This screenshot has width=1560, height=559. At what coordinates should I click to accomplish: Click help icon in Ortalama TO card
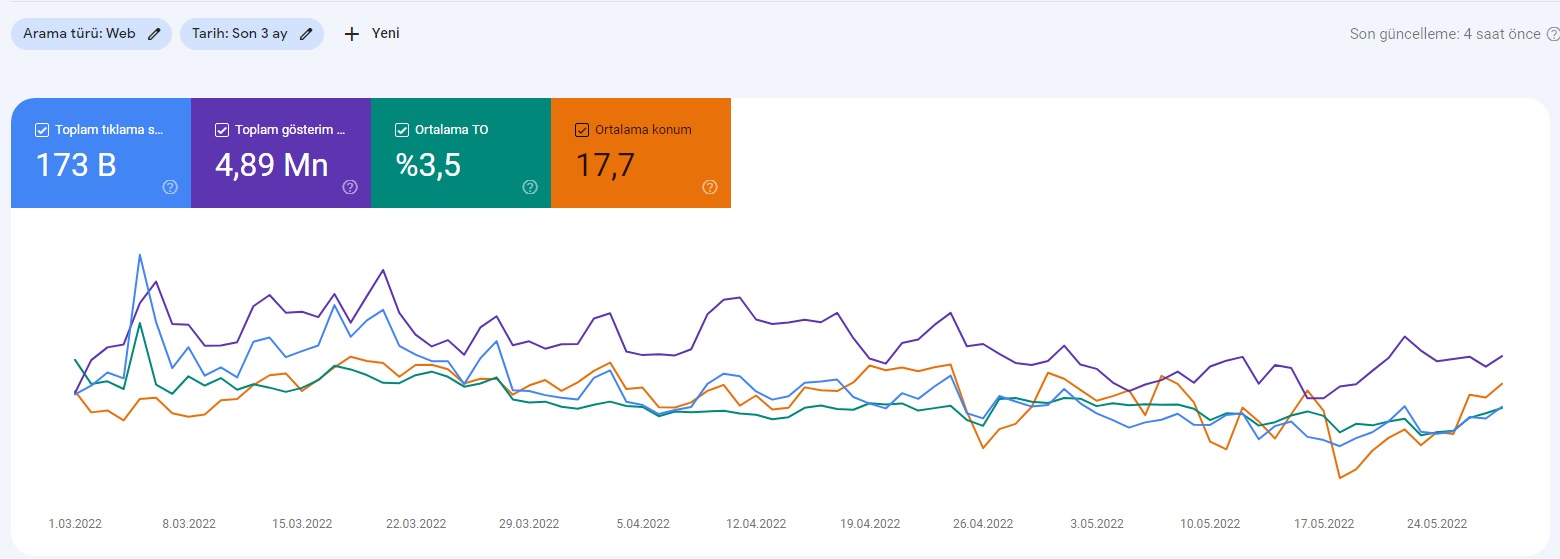point(530,187)
